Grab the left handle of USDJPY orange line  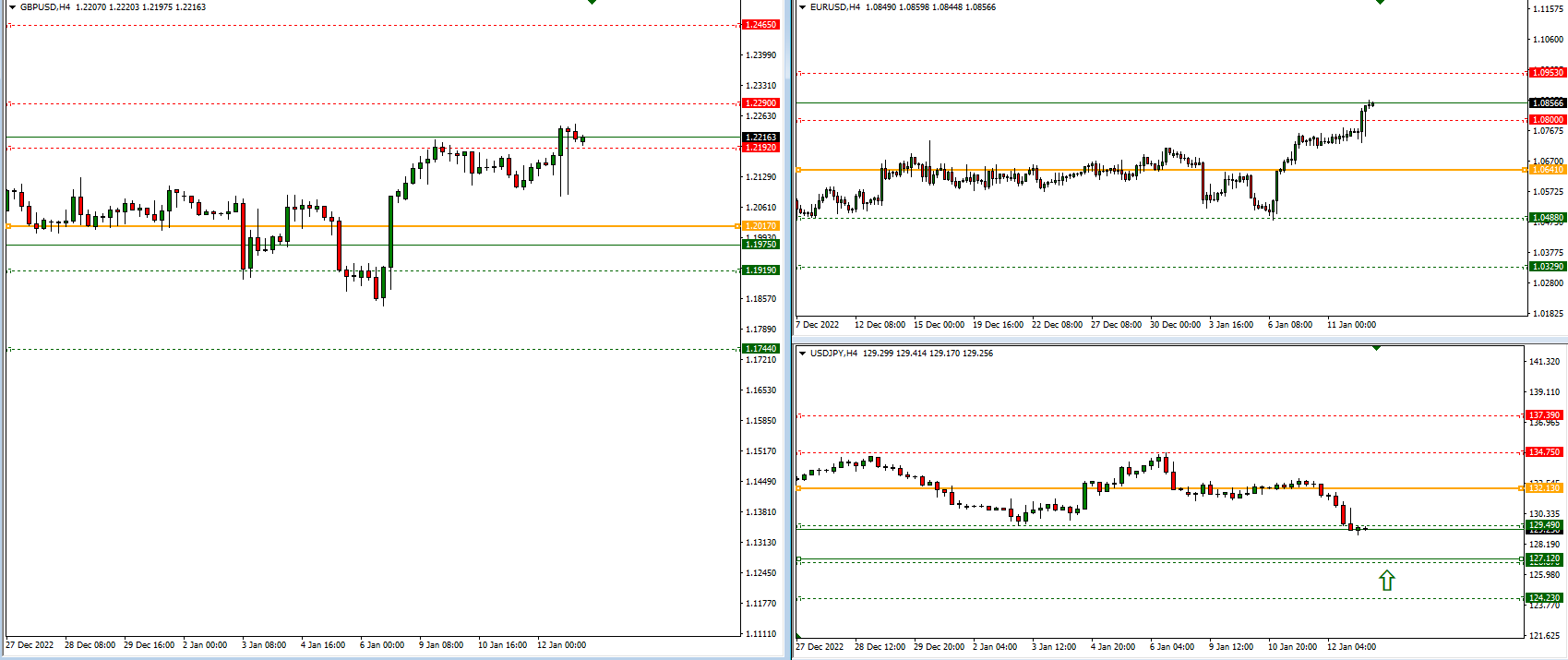(798, 488)
